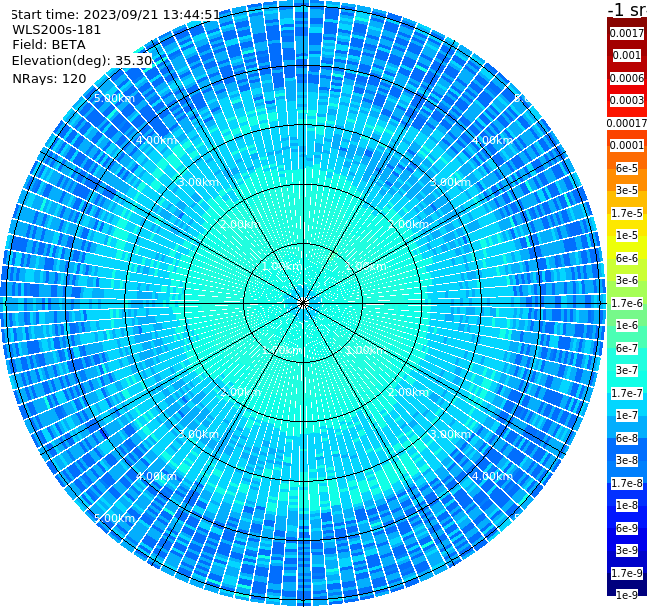Click the 0.00017 color bar label

(627, 123)
